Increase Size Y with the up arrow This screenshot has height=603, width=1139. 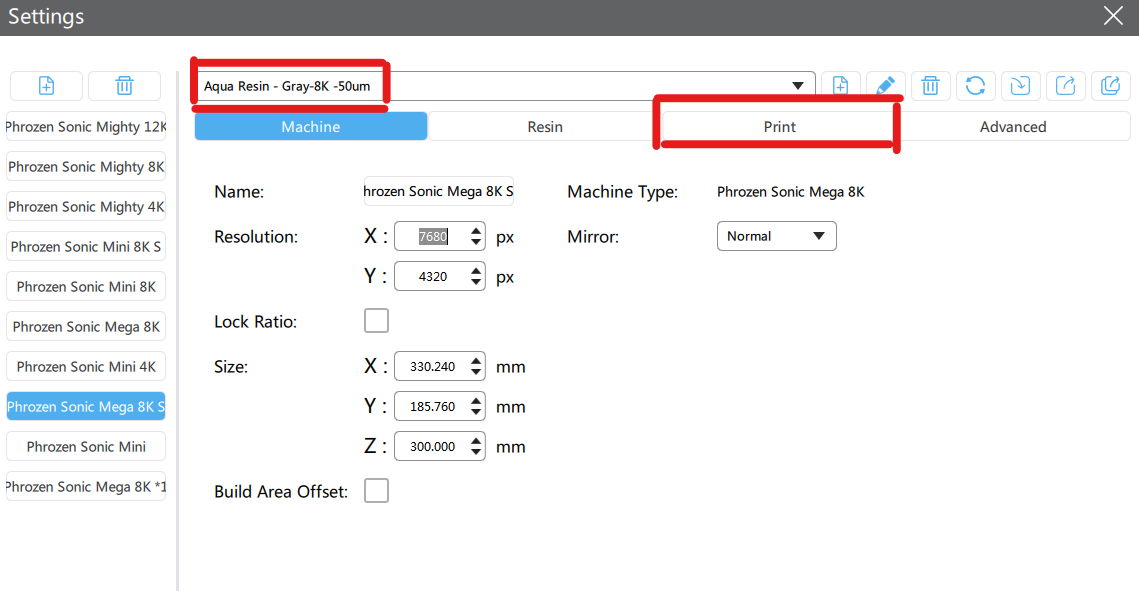pos(476,400)
